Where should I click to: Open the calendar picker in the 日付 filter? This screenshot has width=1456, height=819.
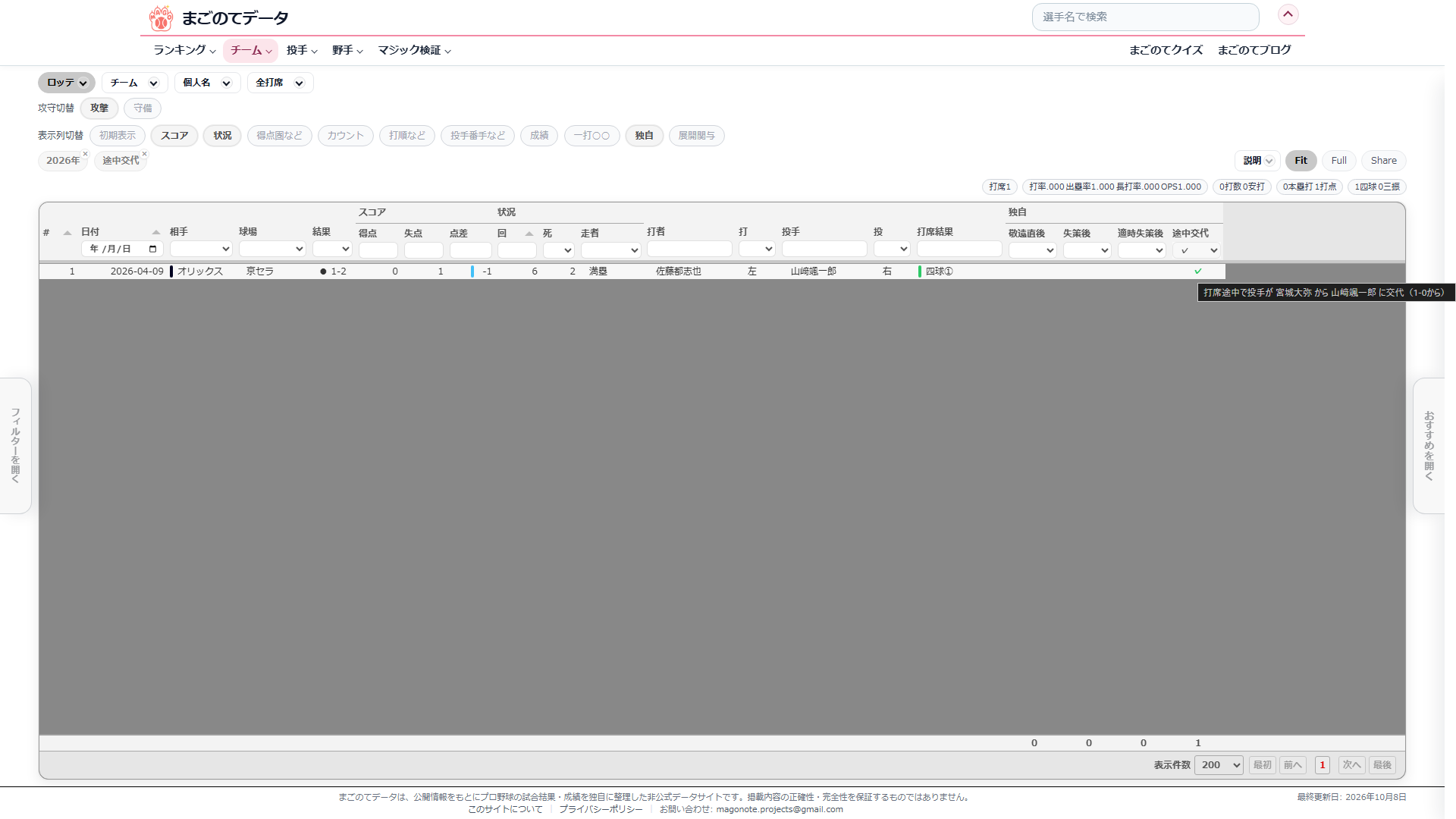point(153,249)
